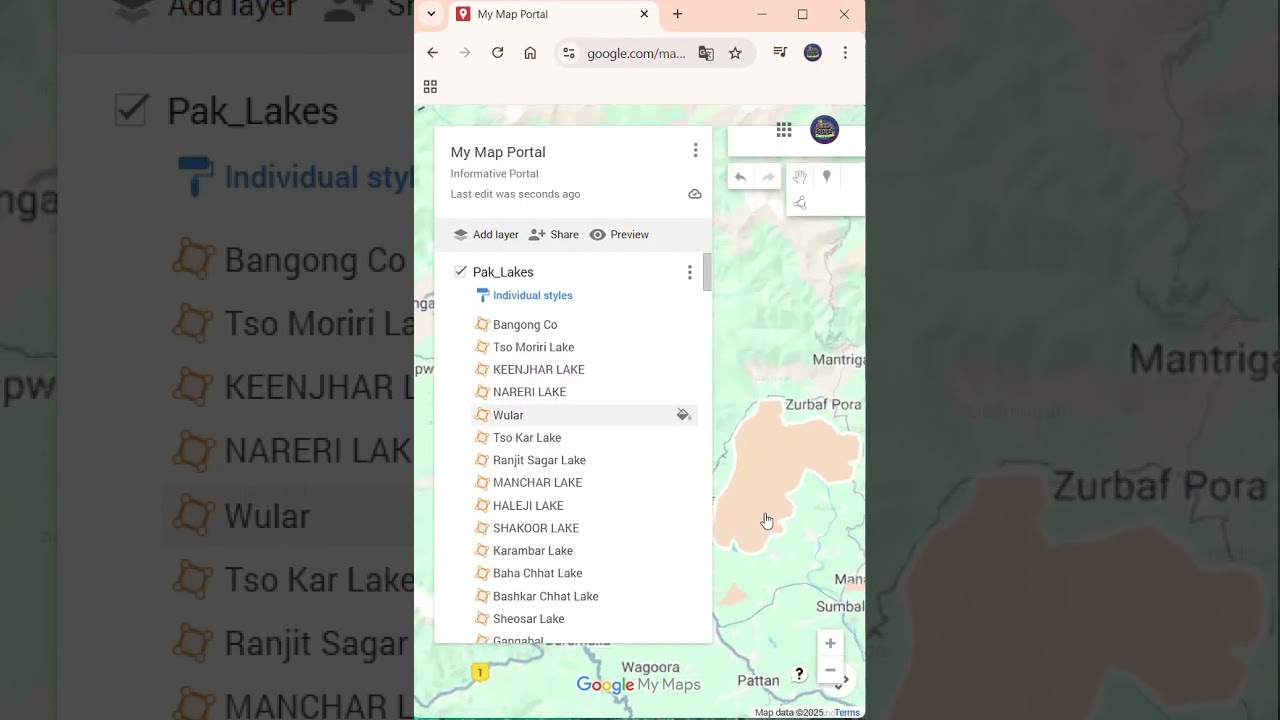
Task: Select the Draw a line tool
Action: (x=800, y=203)
